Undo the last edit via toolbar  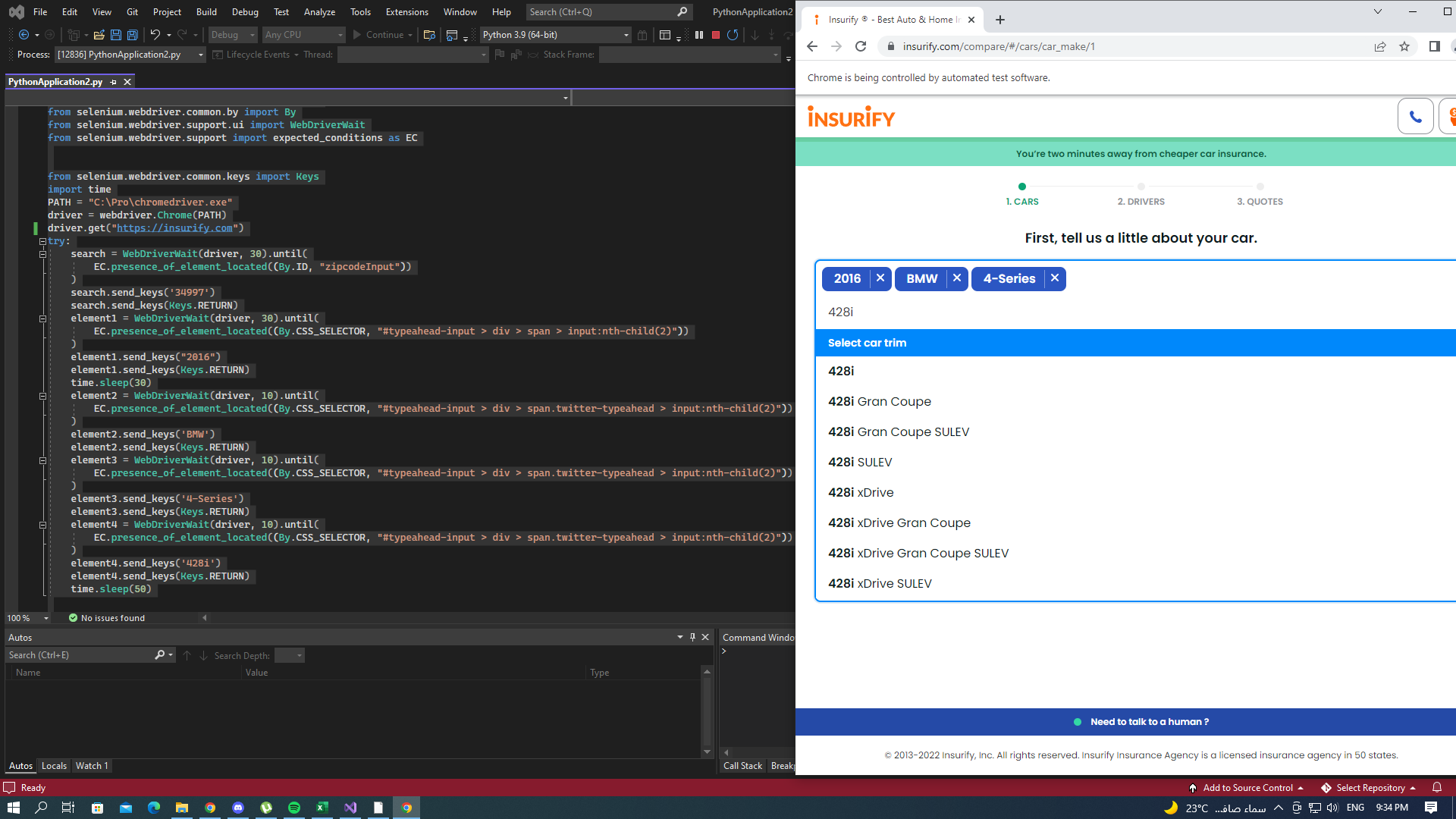click(x=155, y=35)
